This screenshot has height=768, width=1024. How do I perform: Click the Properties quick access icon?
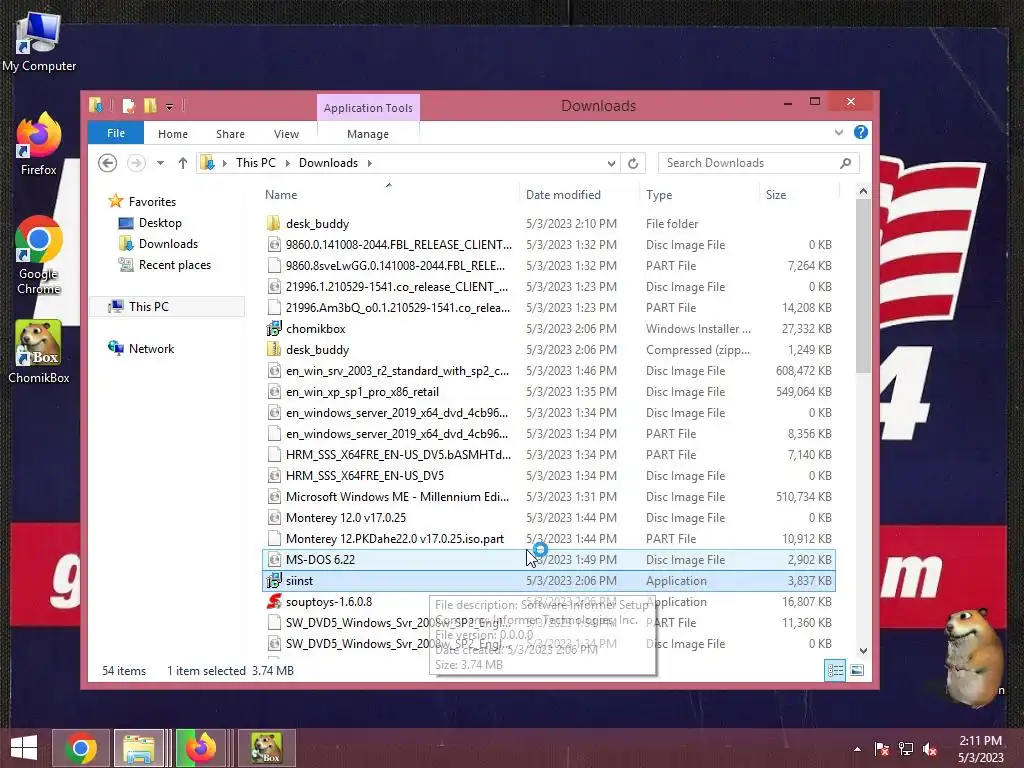click(x=129, y=105)
